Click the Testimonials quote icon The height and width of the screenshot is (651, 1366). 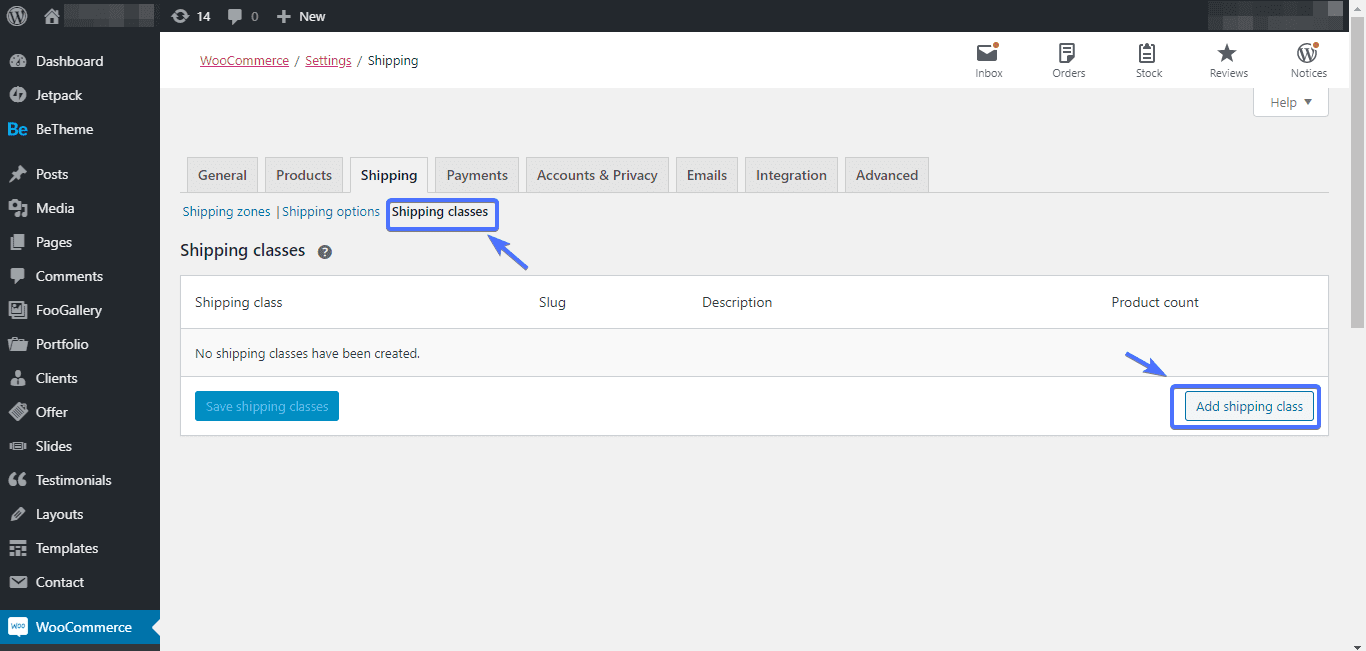(17, 480)
